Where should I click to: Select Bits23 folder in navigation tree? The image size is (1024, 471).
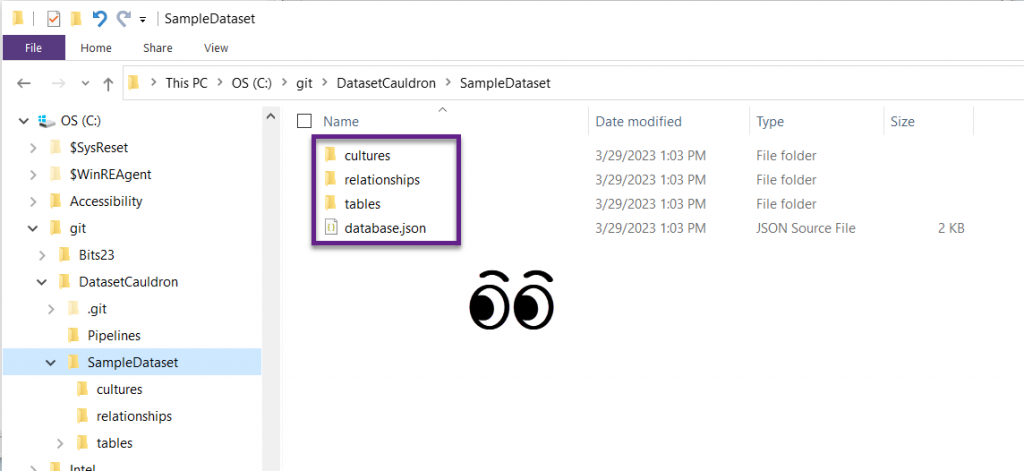click(x=97, y=255)
